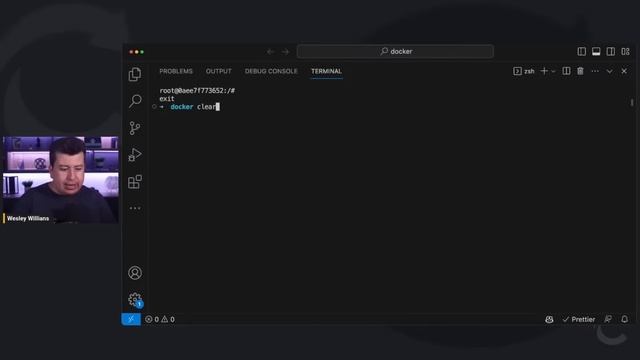
Task: Click the terminal scrollbar
Action: click(632, 102)
